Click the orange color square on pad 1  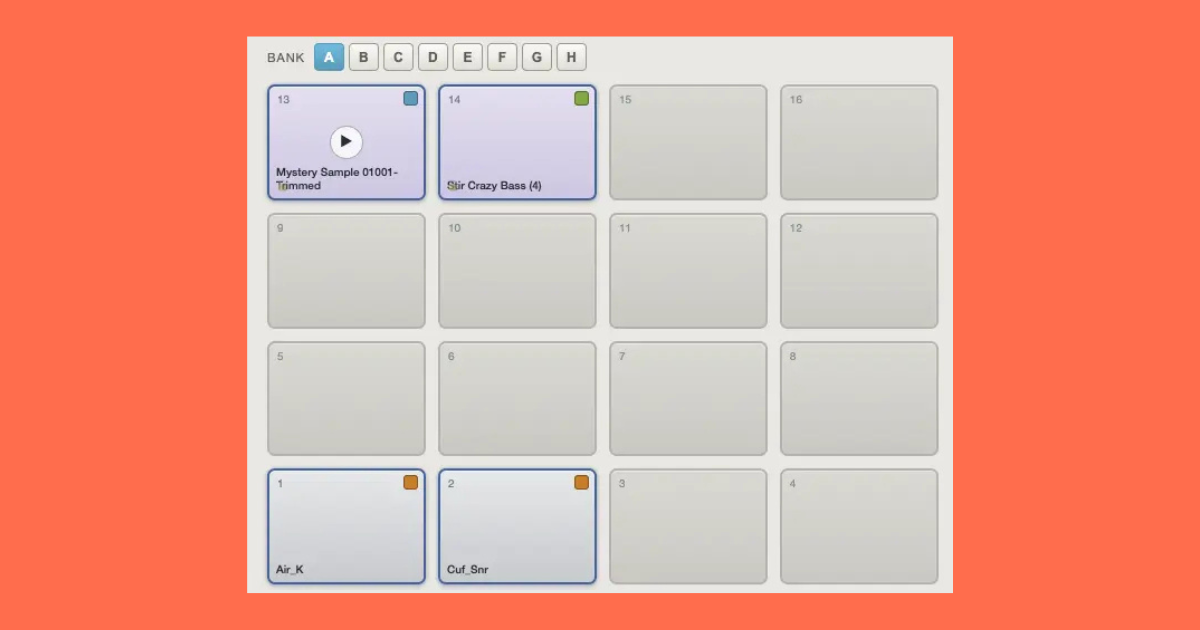pos(411,482)
